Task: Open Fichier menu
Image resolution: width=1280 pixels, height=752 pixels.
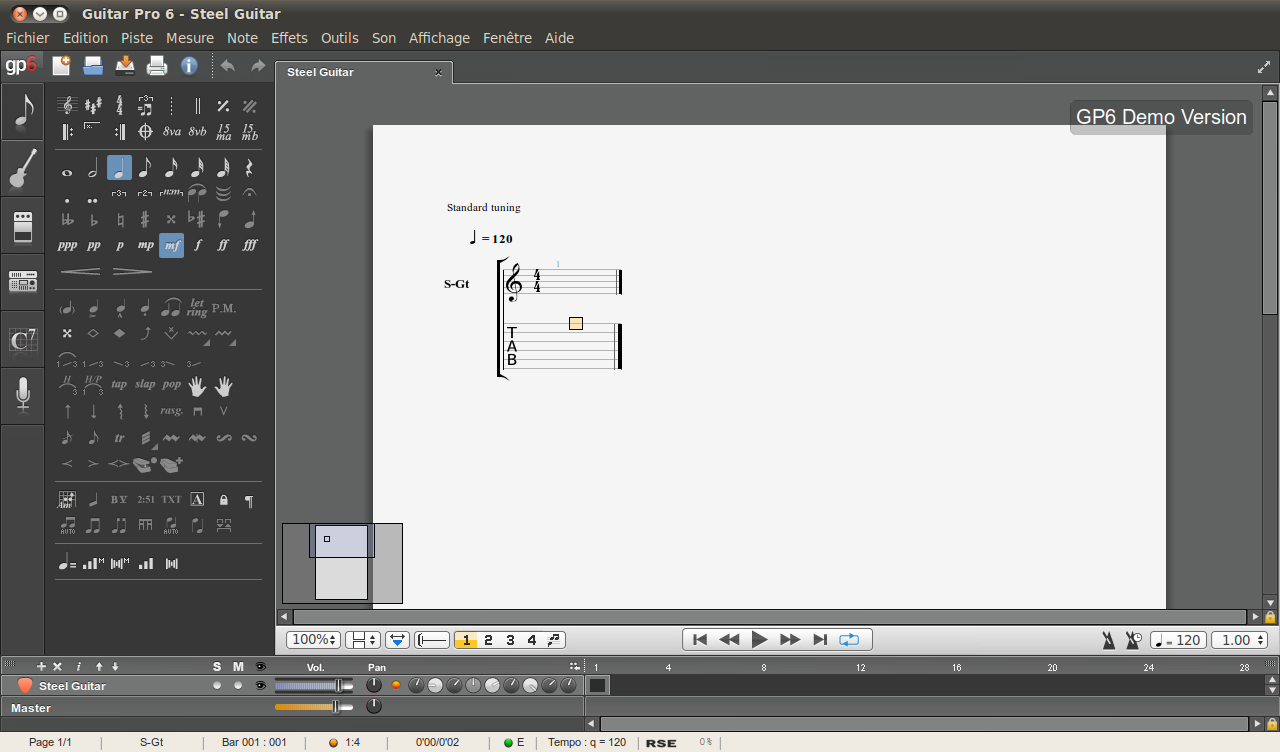Action: click(x=28, y=38)
